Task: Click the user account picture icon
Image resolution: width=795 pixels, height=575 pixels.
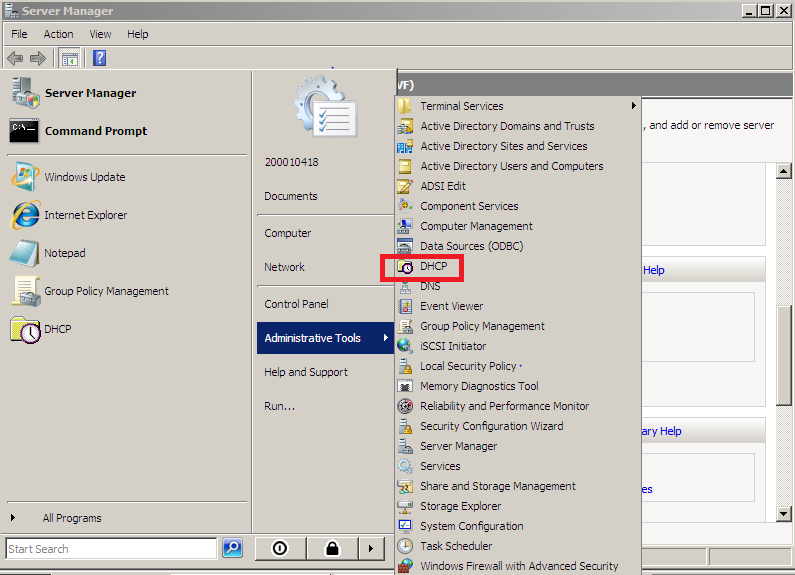Action: pos(326,106)
